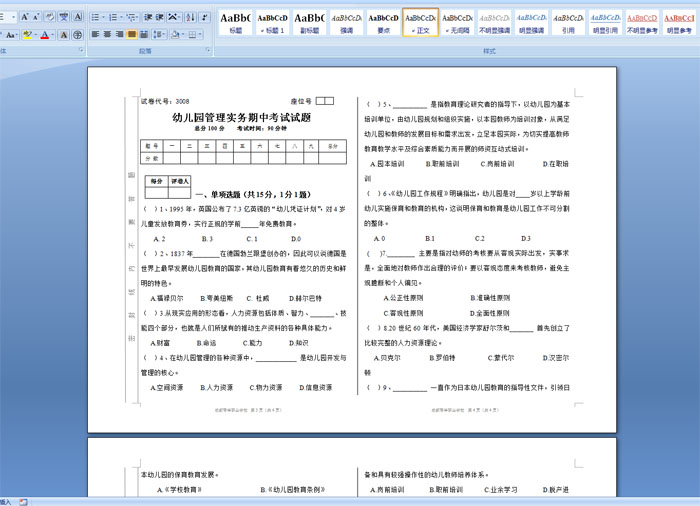Apply red font color
This screenshot has width=700, height=506.
(x=44, y=34)
